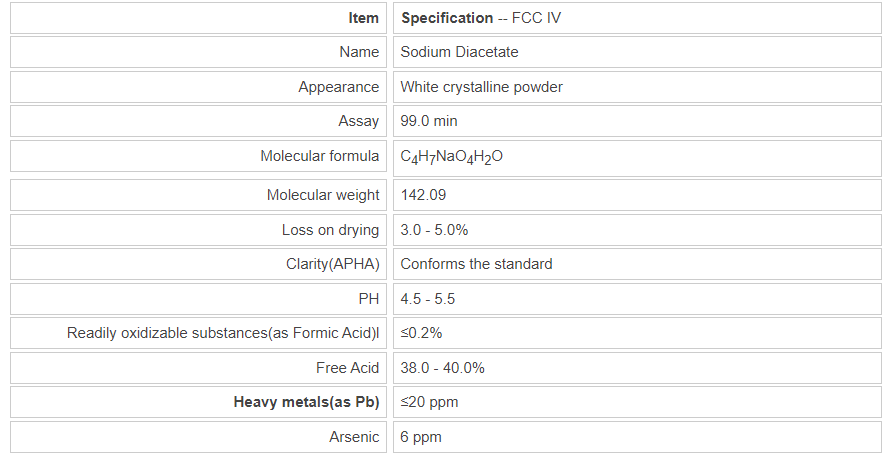Click the Free Acid 38.0 - 40.0% value
Viewport: 890px width, 464px height.
(x=442, y=368)
